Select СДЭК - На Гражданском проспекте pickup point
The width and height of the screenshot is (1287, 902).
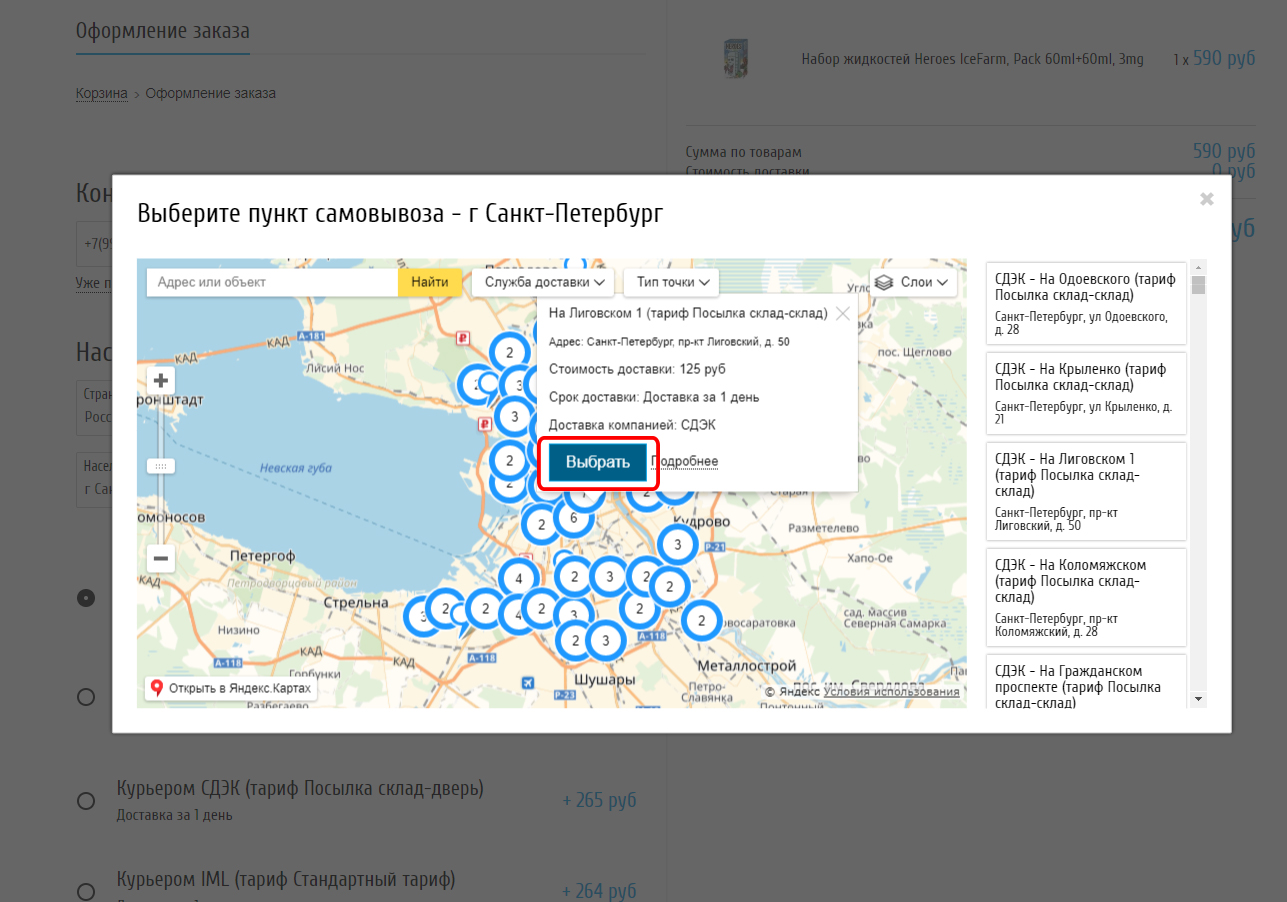pyautogui.click(x=1086, y=682)
